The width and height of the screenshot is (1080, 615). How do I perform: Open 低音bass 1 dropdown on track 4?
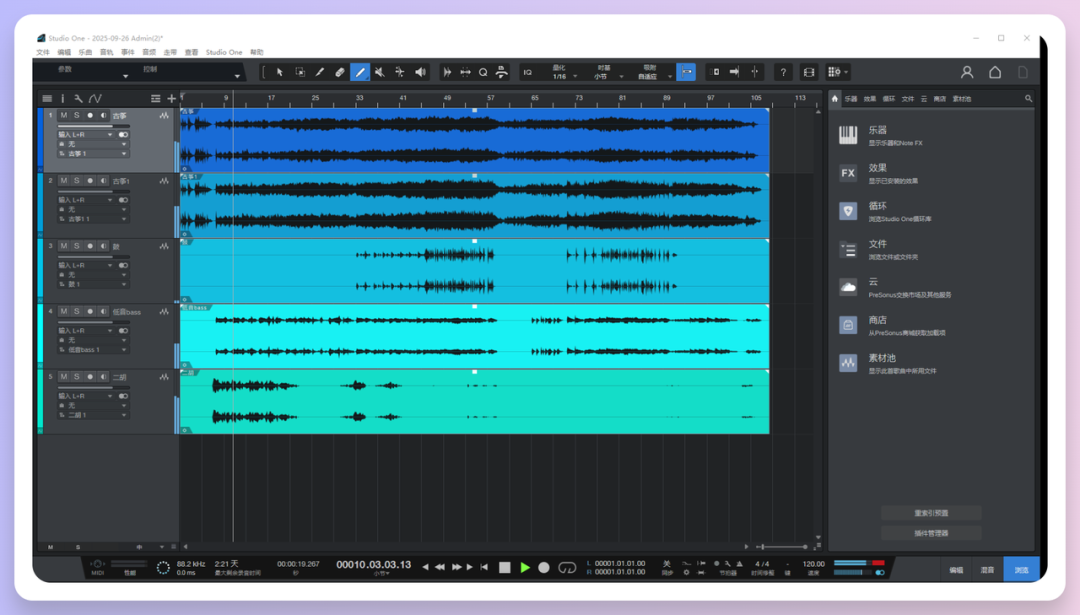(92, 350)
